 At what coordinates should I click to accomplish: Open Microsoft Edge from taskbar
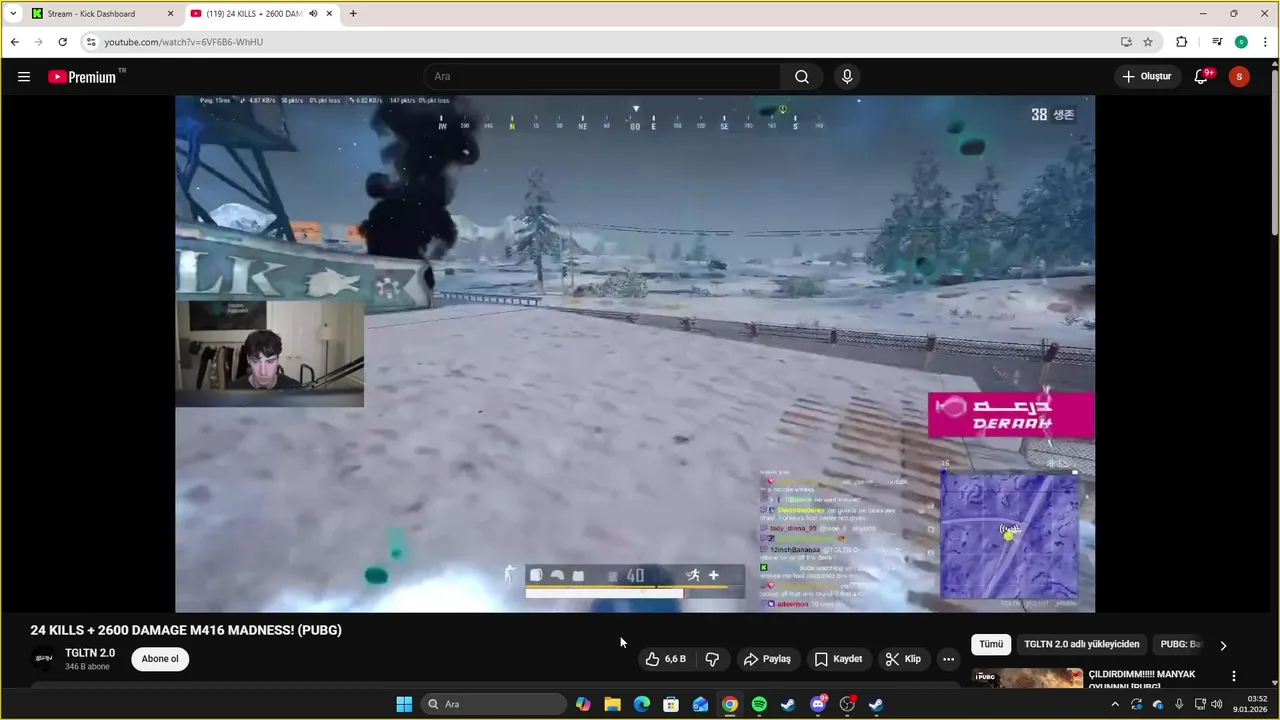pyautogui.click(x=642, y=704)
